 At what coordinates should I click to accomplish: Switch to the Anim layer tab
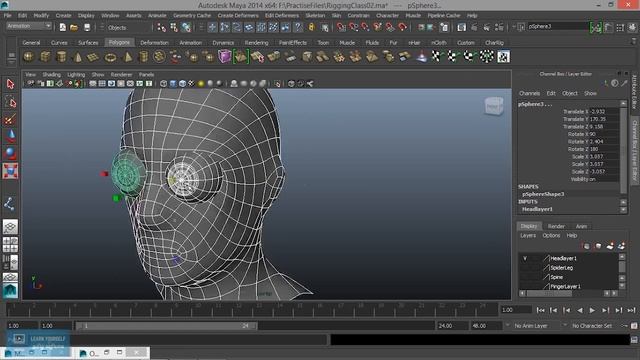581,226
